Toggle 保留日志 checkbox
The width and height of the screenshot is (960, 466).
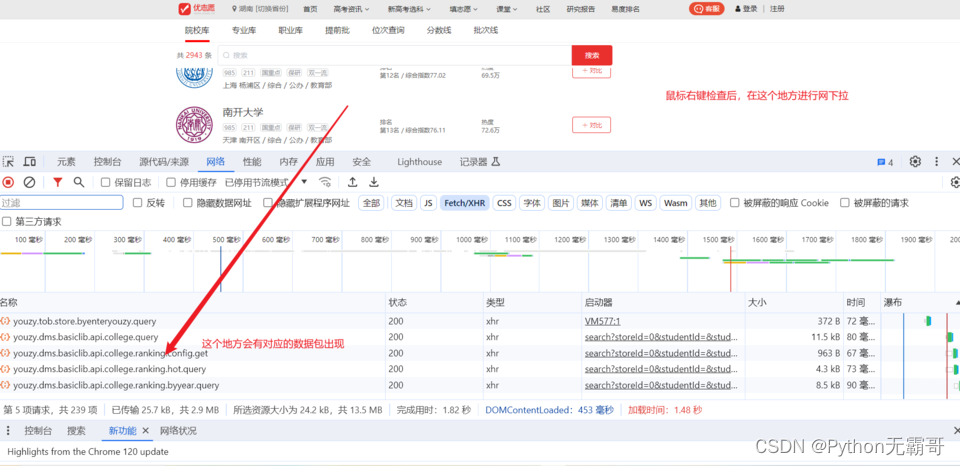[x=105, y=182]
